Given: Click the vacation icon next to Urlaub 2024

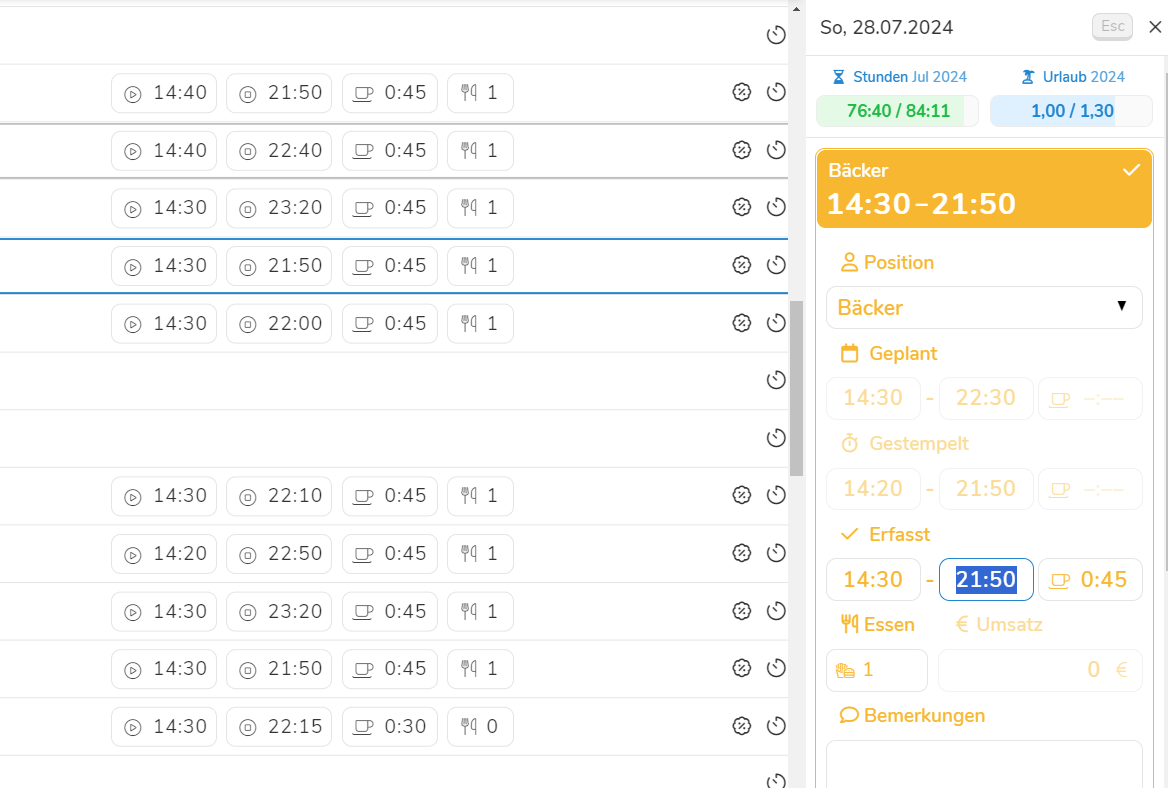Looking at the screenshot, I should (x=1027, y=77).
